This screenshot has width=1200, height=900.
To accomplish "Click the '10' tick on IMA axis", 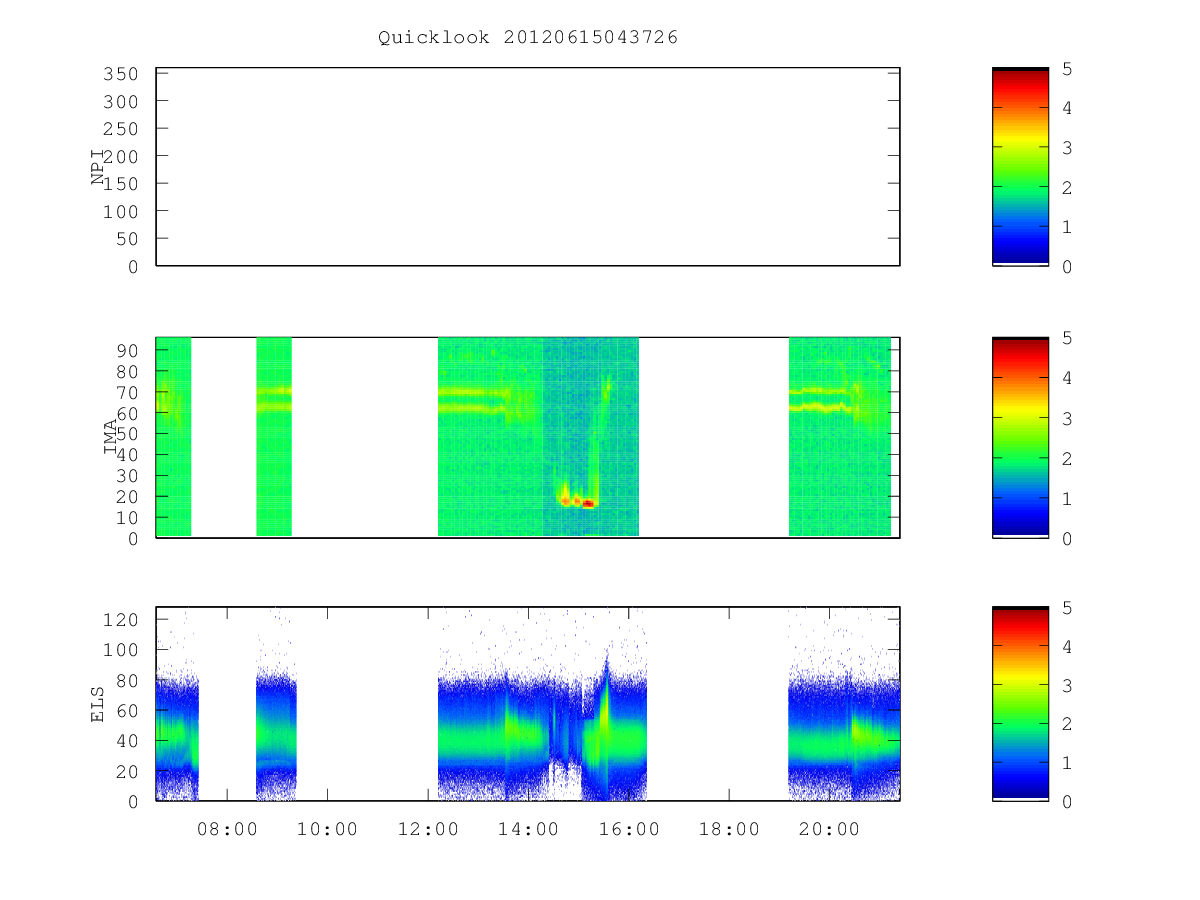I will [x=128, y=517].
